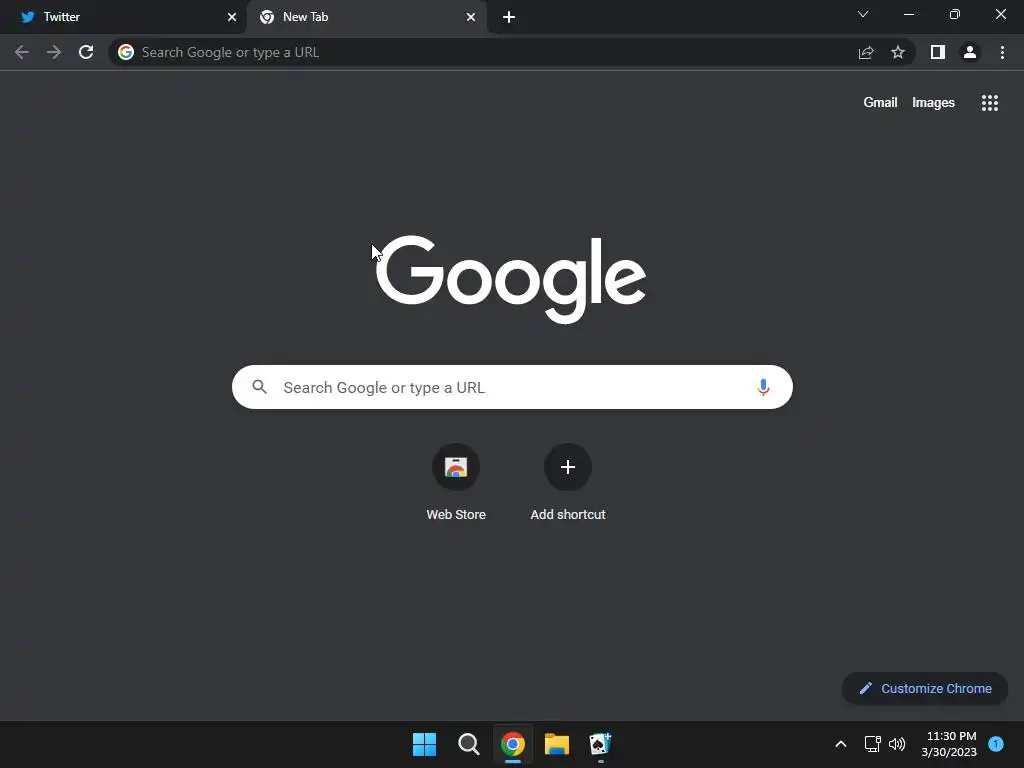Viewport: 1024px width, 768px height.
Task: Open the Windows Start menu
Action: (424, 744)
